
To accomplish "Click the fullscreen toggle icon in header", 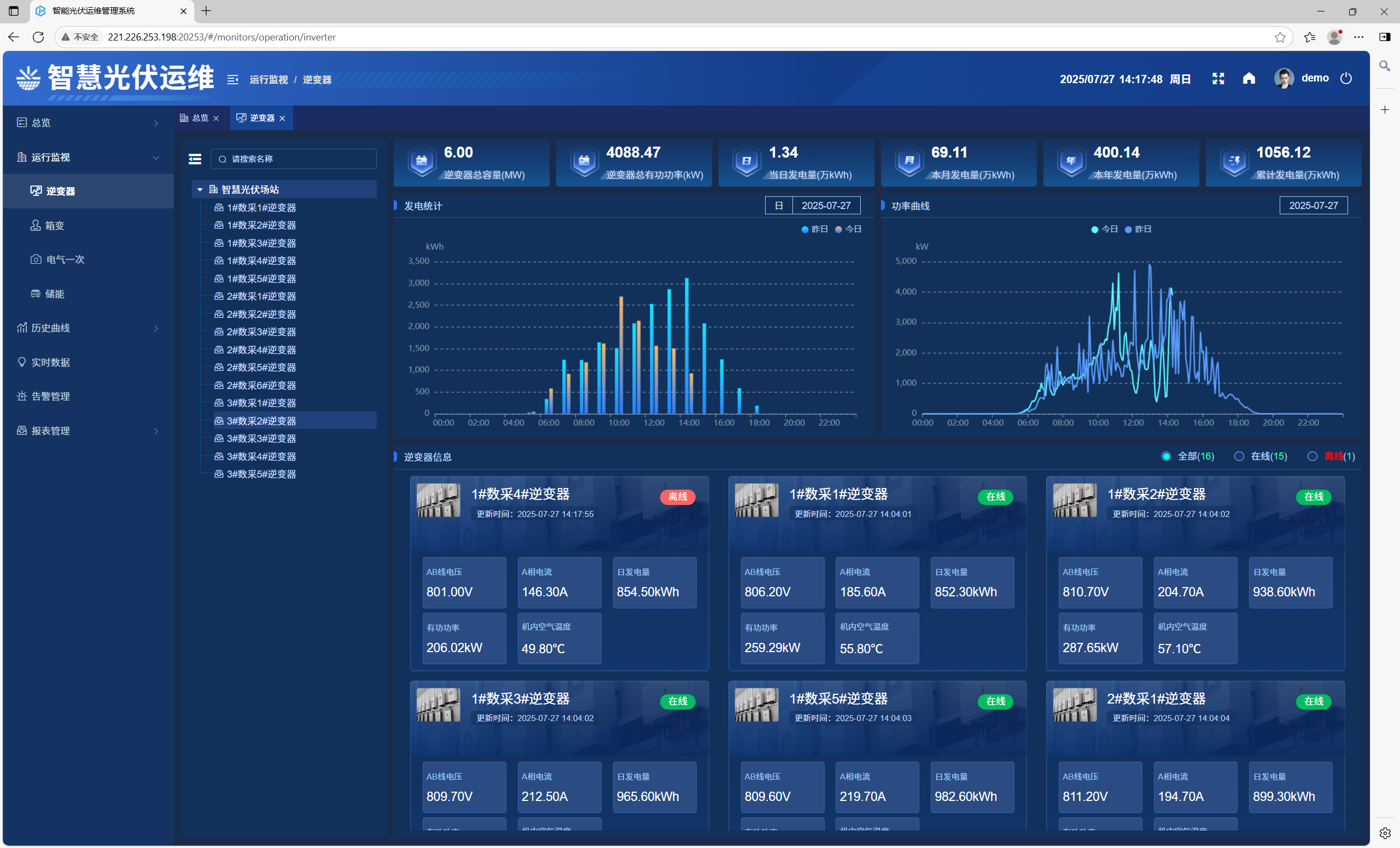I will point(1217,78).
